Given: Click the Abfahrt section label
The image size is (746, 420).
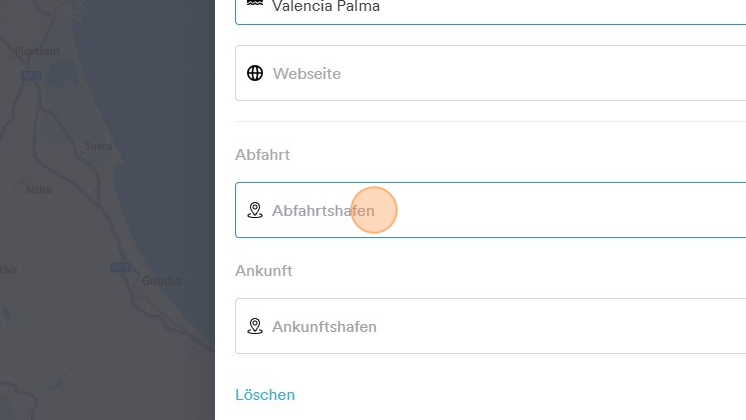Looking at the screenshot, I should coord(263,155).
